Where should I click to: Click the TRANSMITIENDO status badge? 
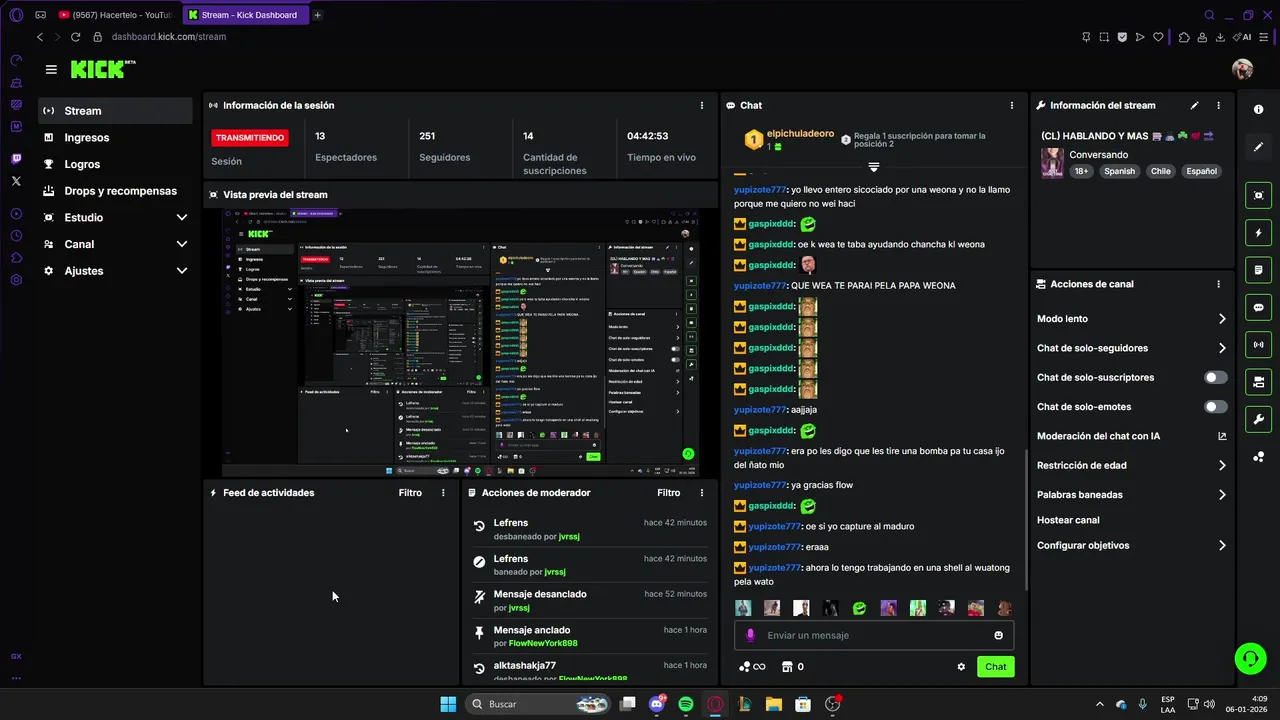[x=250, y=138]
